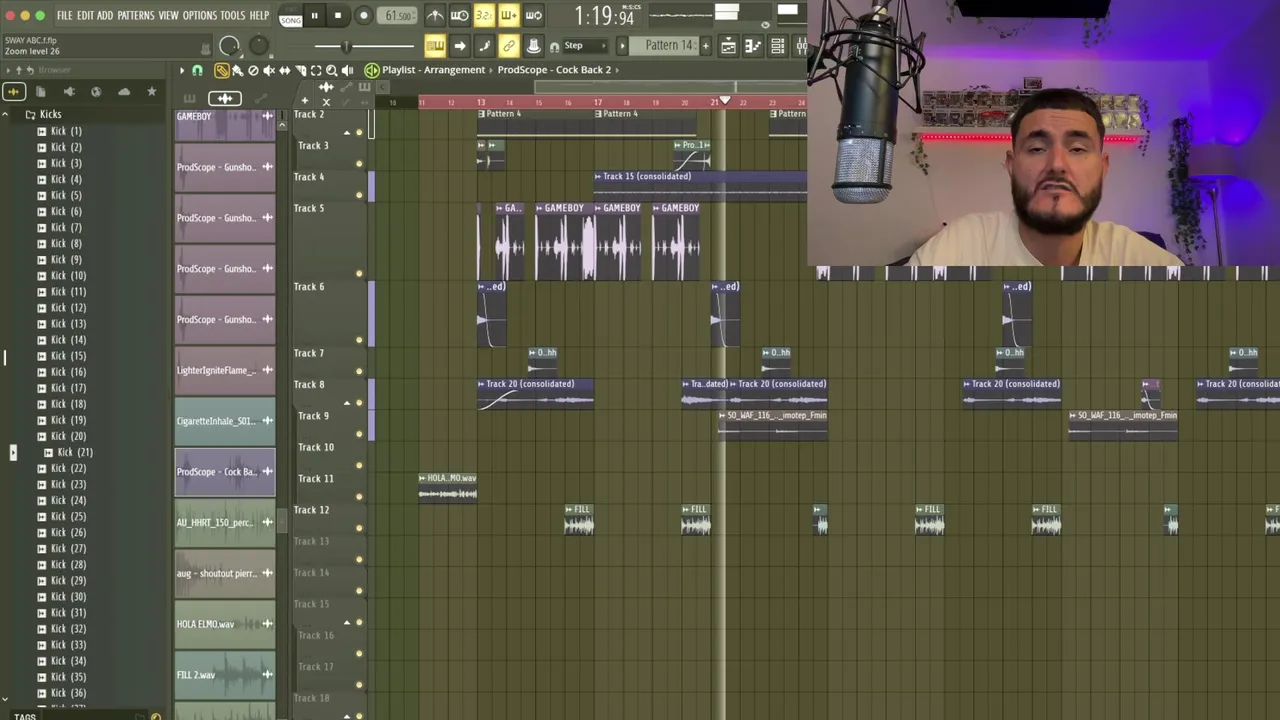Screen dimensions: 1280x720
Task: Select the Slip tool in playlist
Action: click(x=285, y=70)
